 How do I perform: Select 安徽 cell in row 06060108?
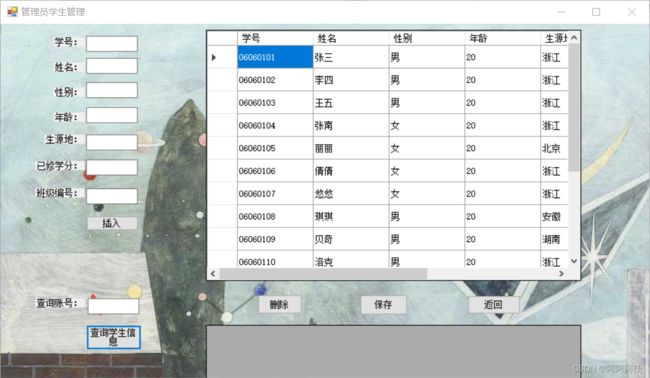[554, 216]
